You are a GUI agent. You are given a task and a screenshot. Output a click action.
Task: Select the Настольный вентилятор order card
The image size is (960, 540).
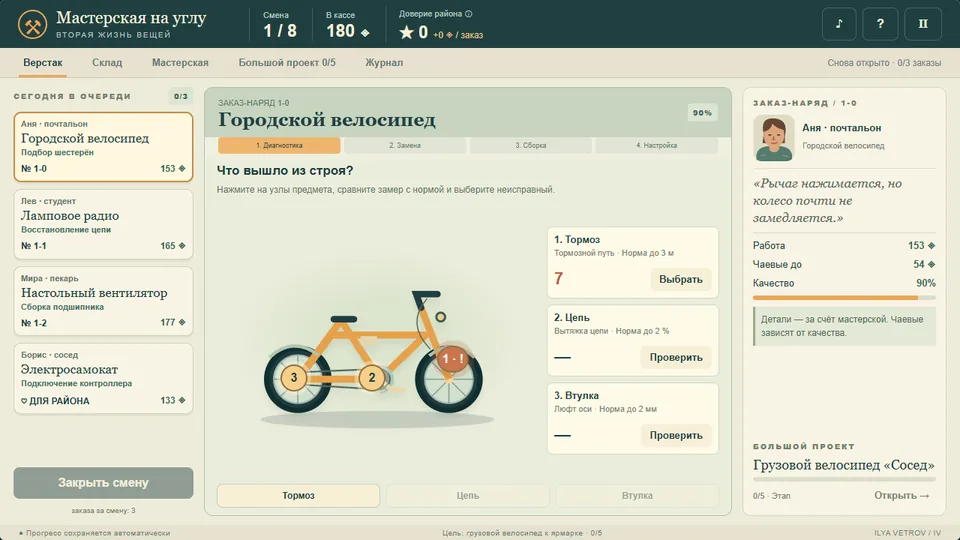click(x=103, y=301)
